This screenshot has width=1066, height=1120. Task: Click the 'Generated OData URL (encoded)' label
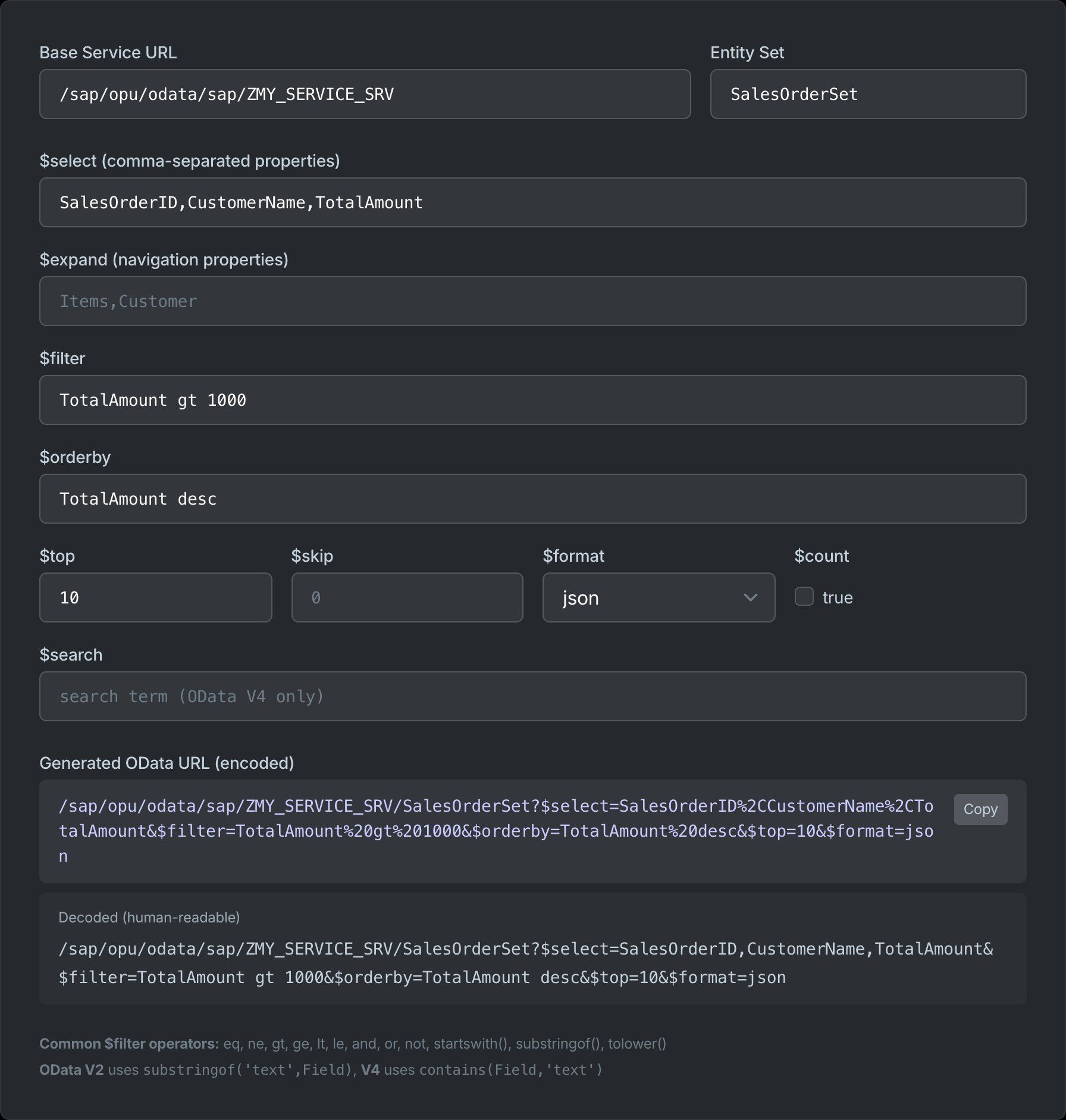(167, 763)
